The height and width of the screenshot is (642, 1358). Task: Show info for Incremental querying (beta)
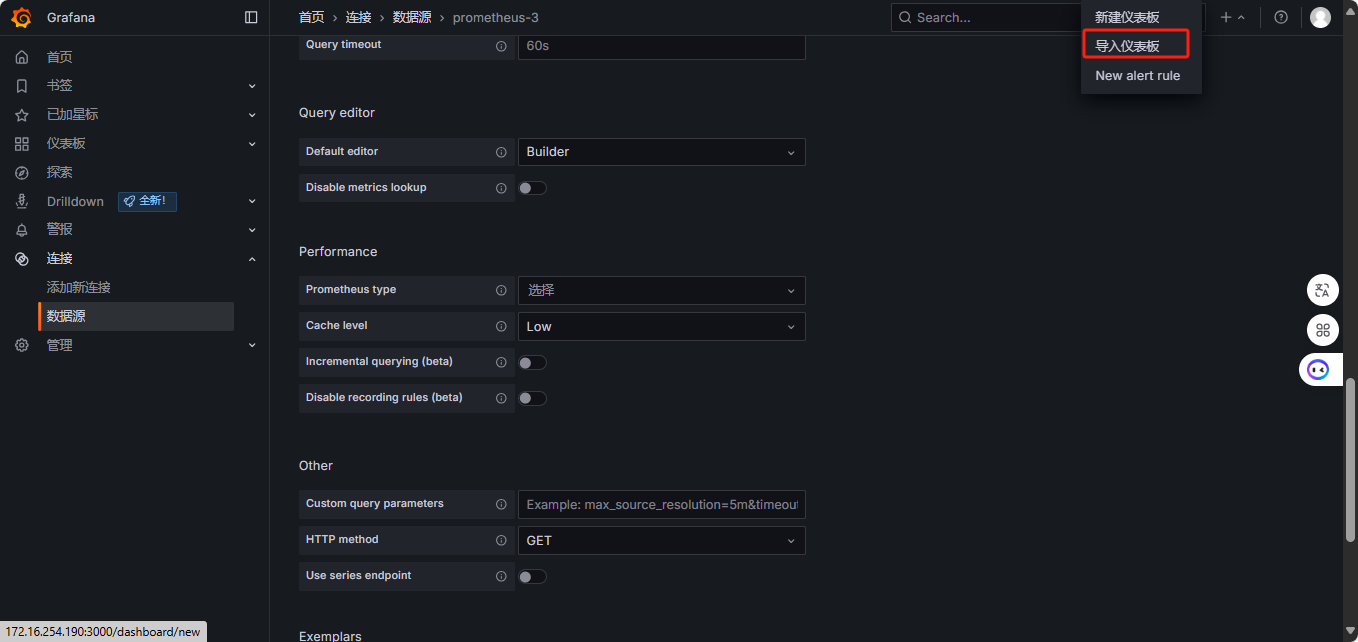click(501, 362)
